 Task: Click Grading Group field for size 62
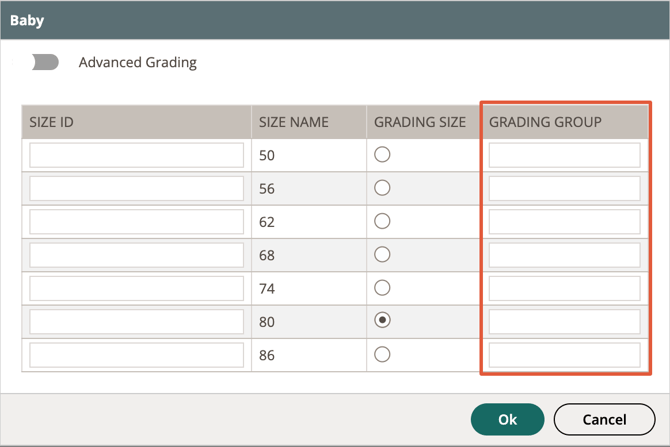564,222
